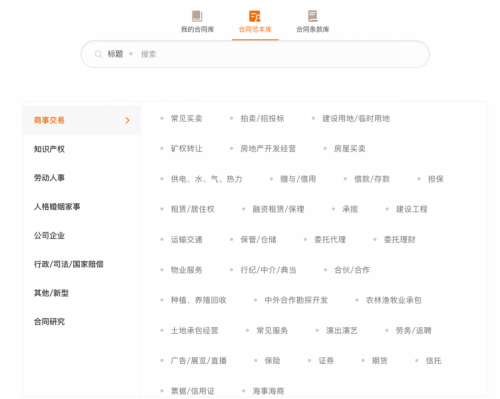Open 公司企业 category
Image resolution: width=500 pixels, height=399 pixels.
[49, 236]
